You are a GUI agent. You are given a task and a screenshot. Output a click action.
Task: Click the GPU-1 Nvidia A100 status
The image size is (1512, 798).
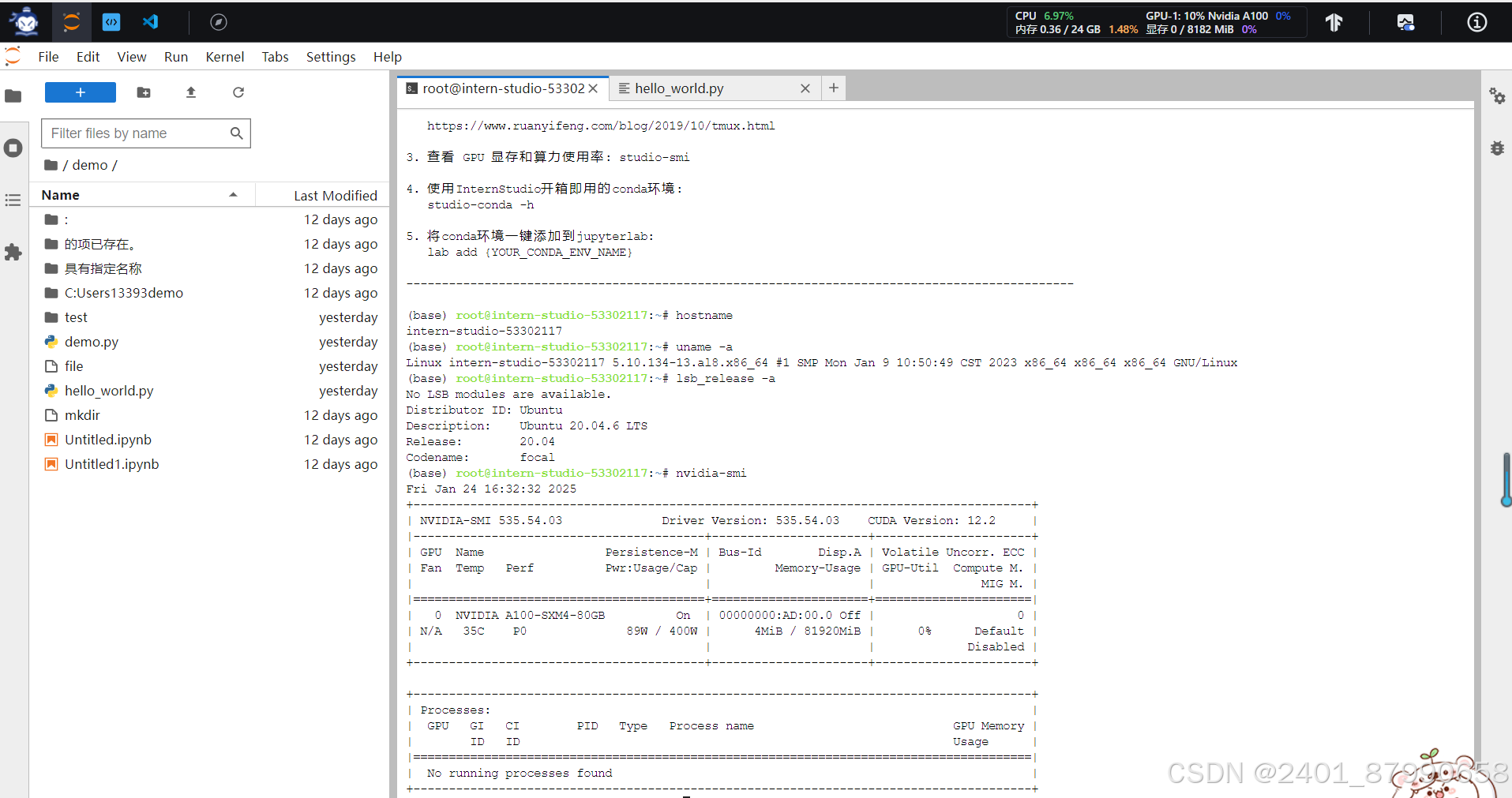tap(1218, 16)
